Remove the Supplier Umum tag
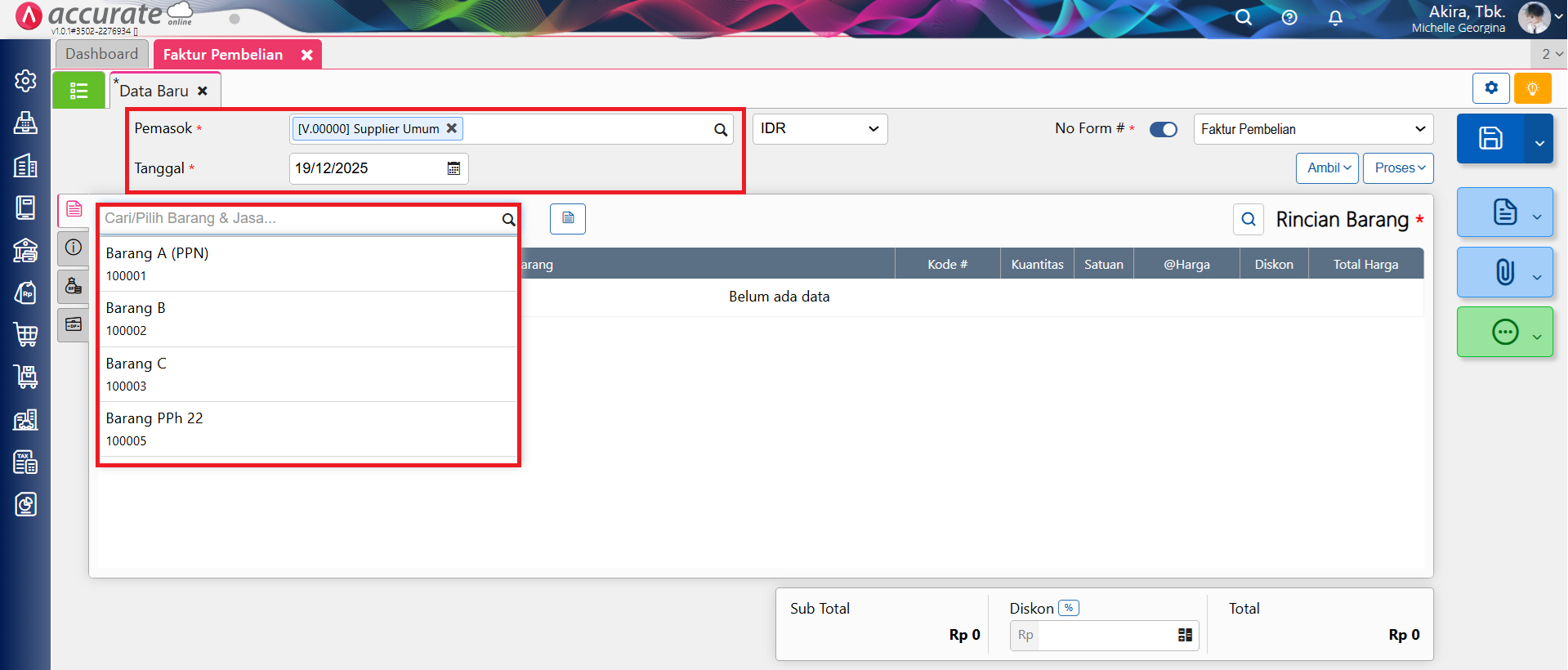This screenshot has height=670, width=1568. pyautogui.click(x=451, y=128)
